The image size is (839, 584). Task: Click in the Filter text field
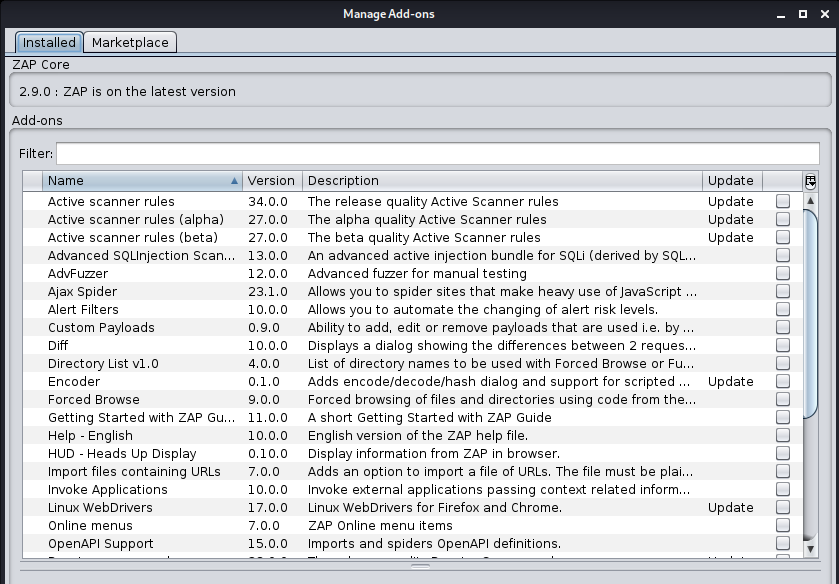[438, 154]
